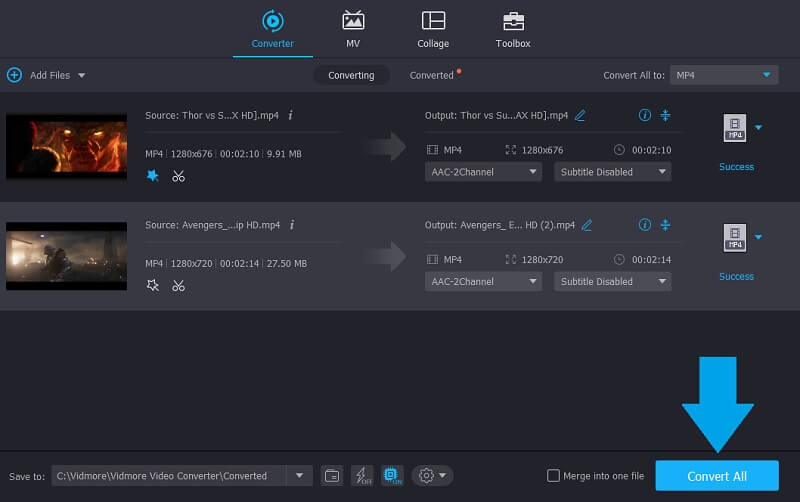Click the MP4 format icon for Avengers video
Viewport: 800px width, 502px height.
[x=735, y=238]
